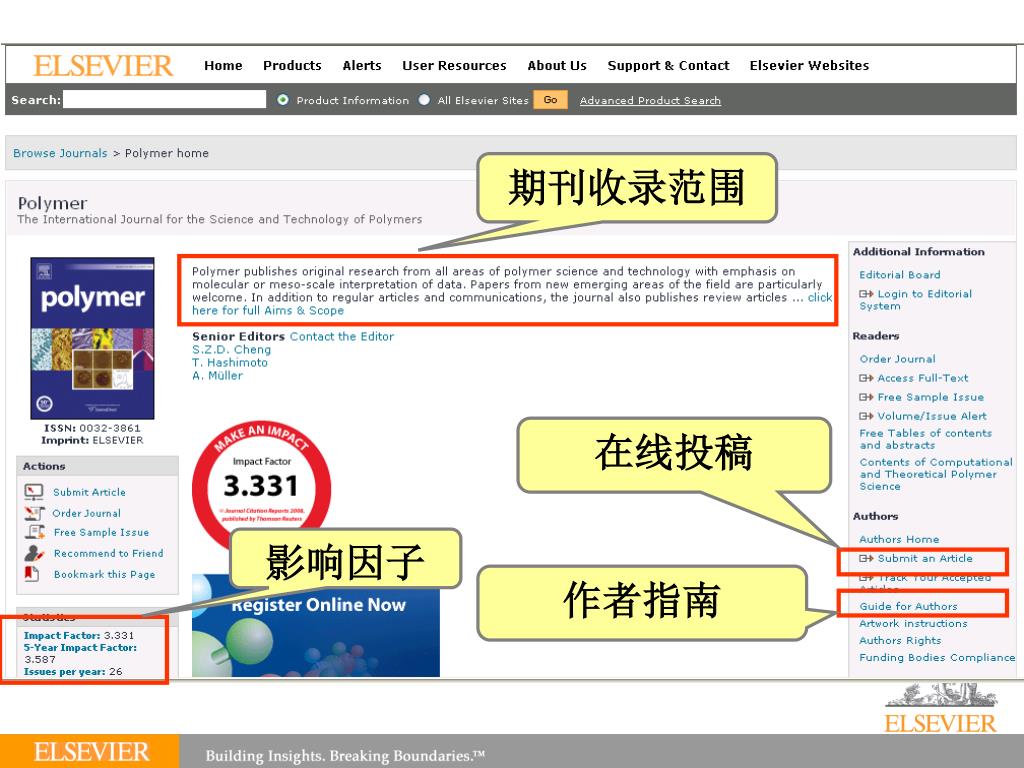
Task: Click into the Search text field
Action: pyautogui.click(x=165, y=99)
